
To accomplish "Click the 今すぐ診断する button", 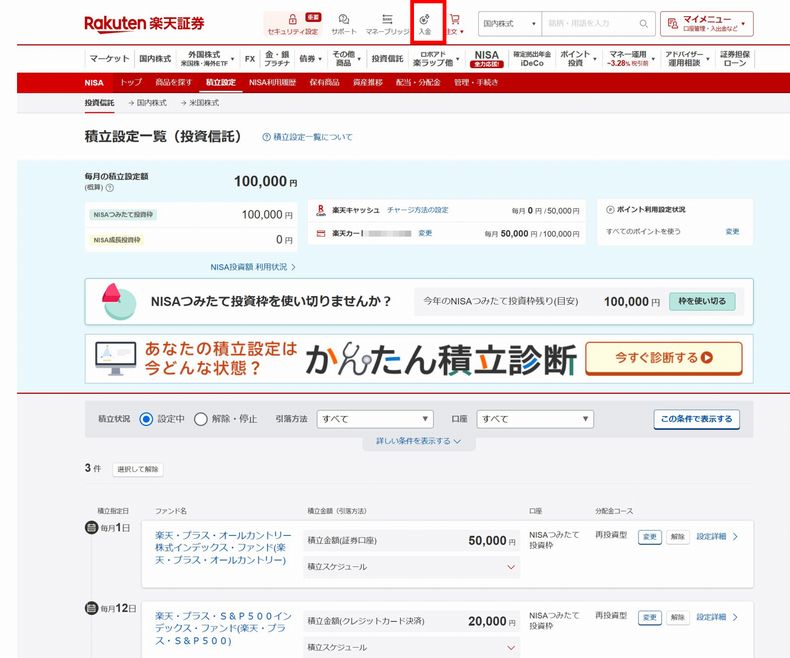I will click(x=664, y=358).
